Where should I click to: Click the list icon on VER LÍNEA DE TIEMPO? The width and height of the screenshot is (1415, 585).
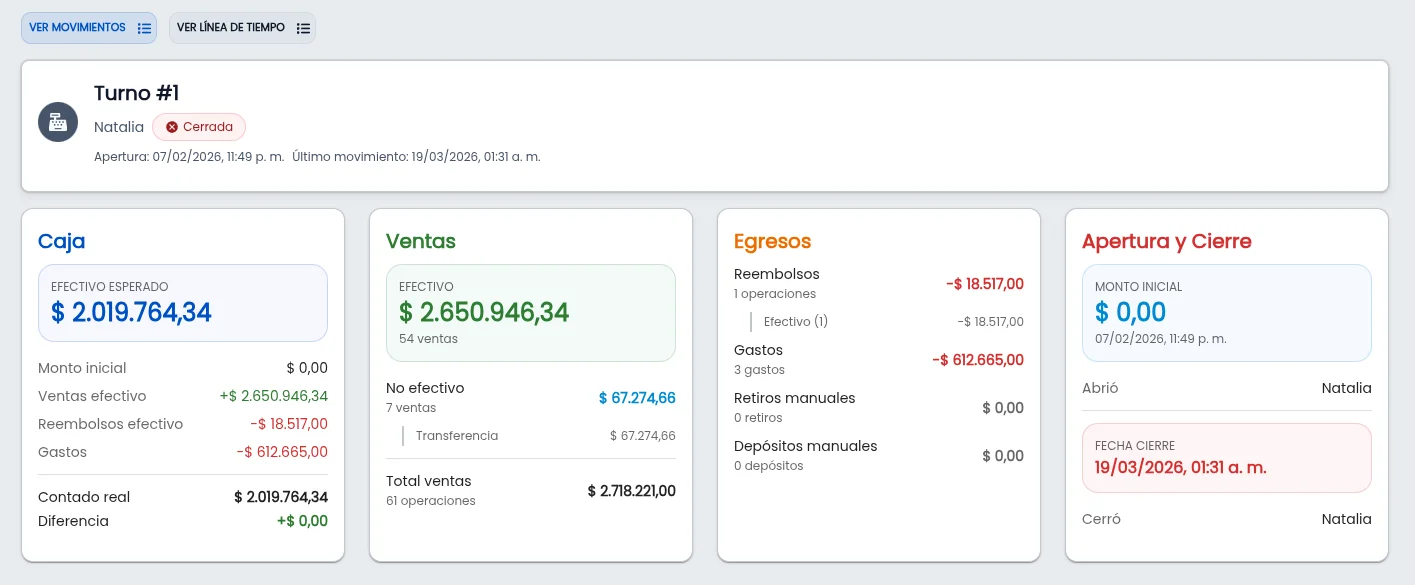point(303,28)
